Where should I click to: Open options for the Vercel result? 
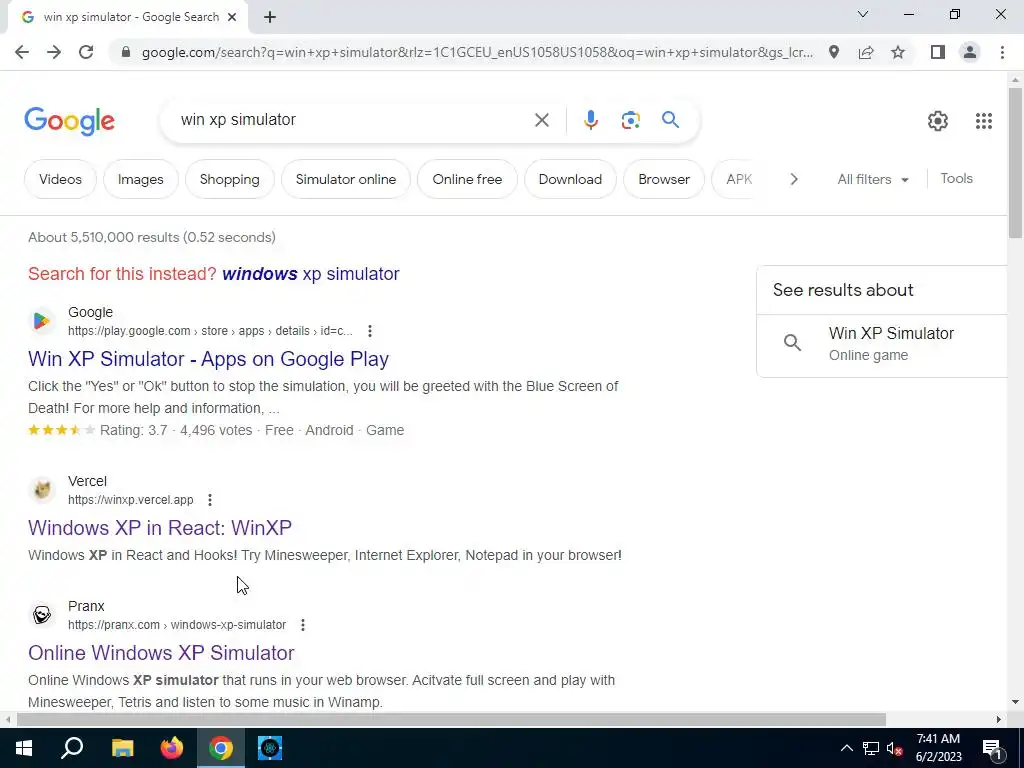(210, 500)
